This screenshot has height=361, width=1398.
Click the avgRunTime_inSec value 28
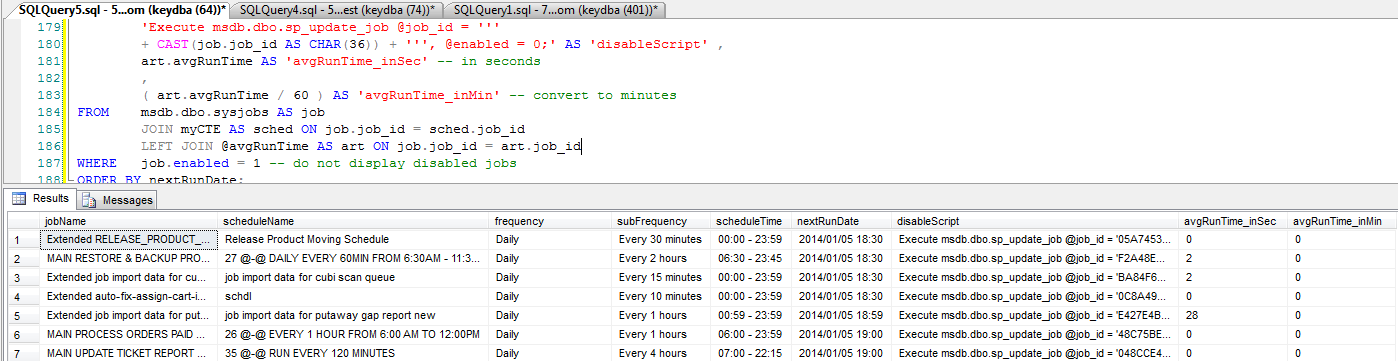[x=1233, y=316]
